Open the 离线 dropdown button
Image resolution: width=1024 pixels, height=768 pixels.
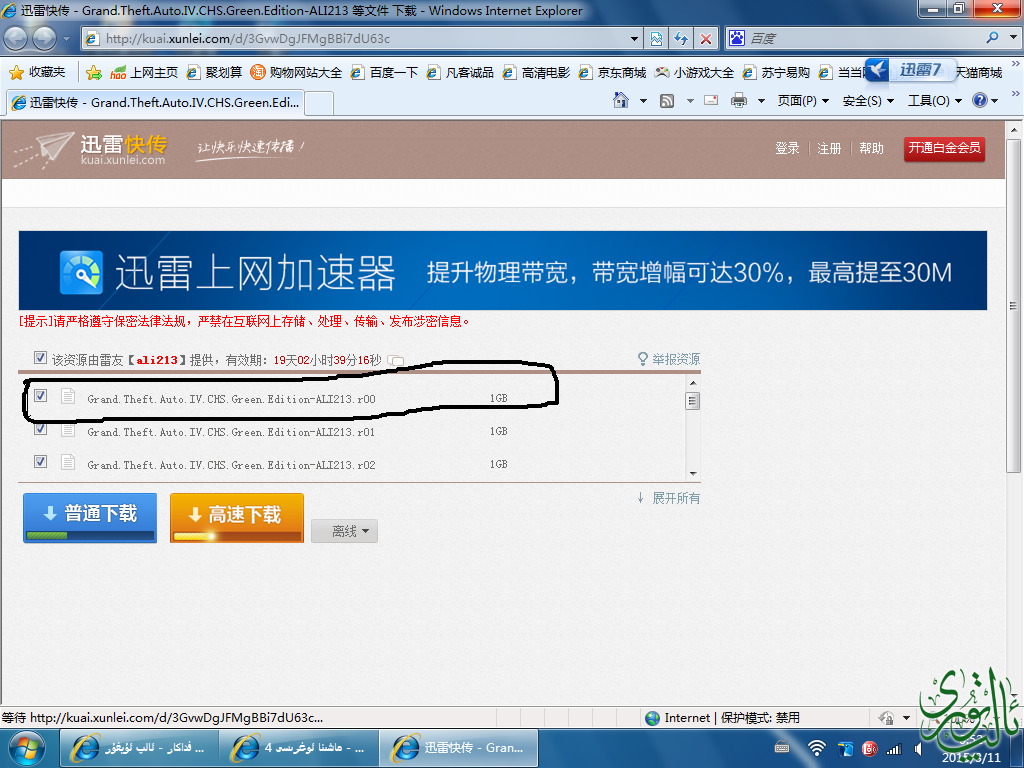[344, 531]
